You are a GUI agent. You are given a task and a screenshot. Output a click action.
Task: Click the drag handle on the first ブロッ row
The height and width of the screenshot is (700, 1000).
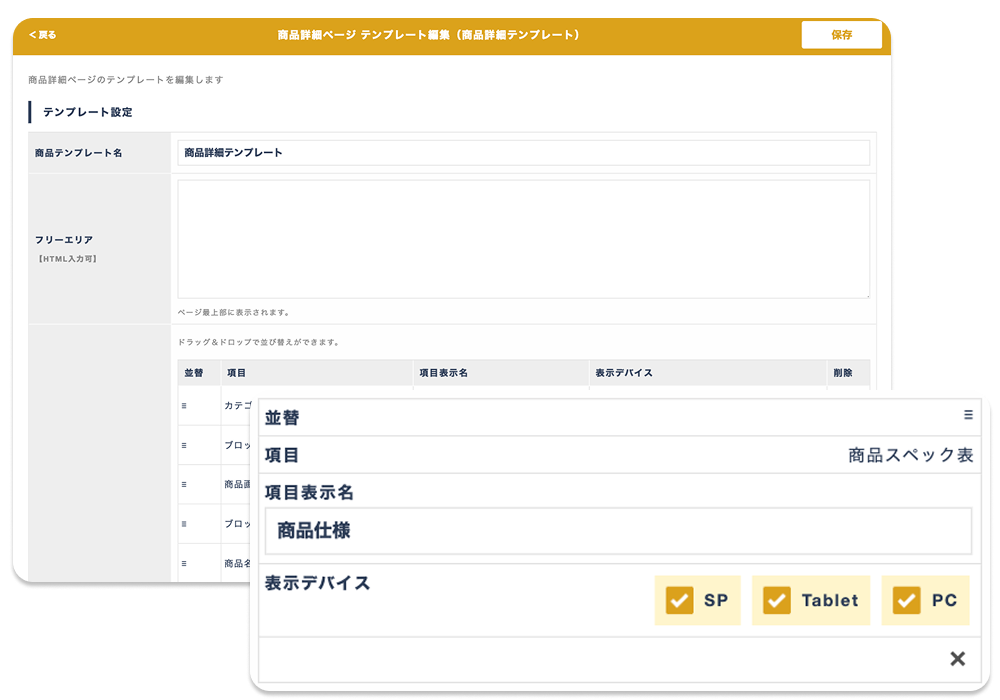tap(185, 445)
